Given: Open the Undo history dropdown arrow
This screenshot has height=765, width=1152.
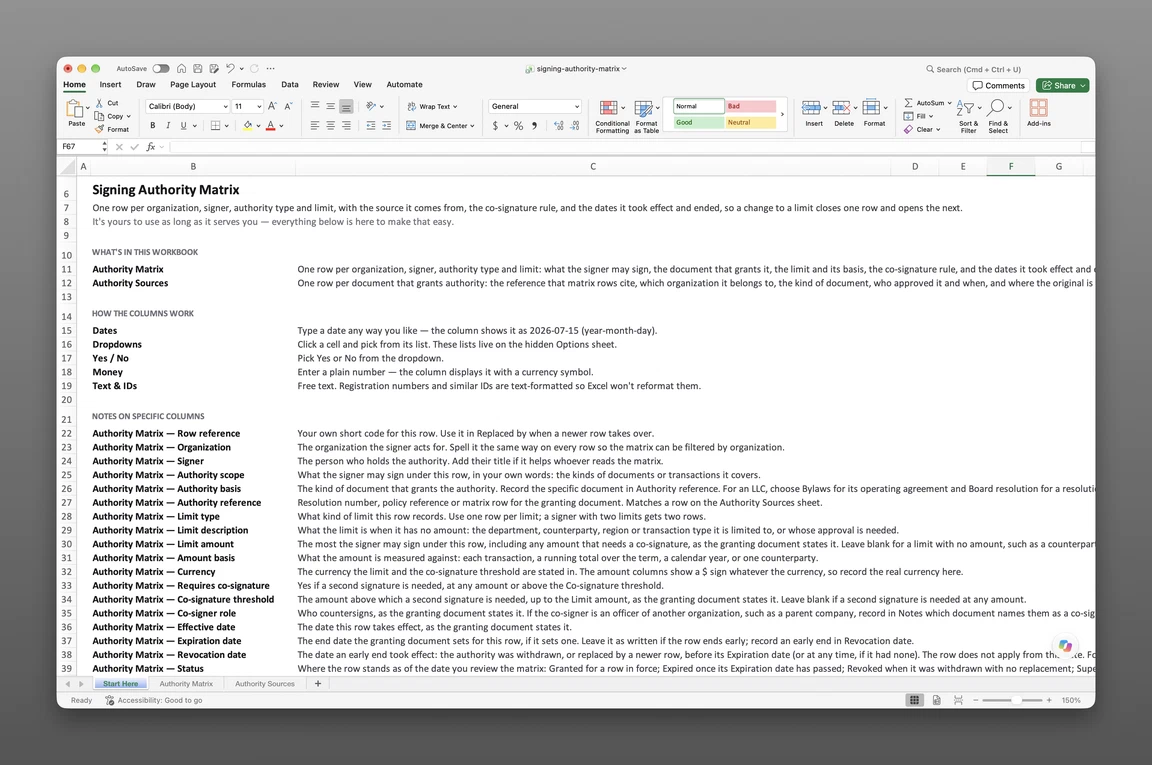Looking at the screenshot, I should pyautogui.click(x=242, y=69).
